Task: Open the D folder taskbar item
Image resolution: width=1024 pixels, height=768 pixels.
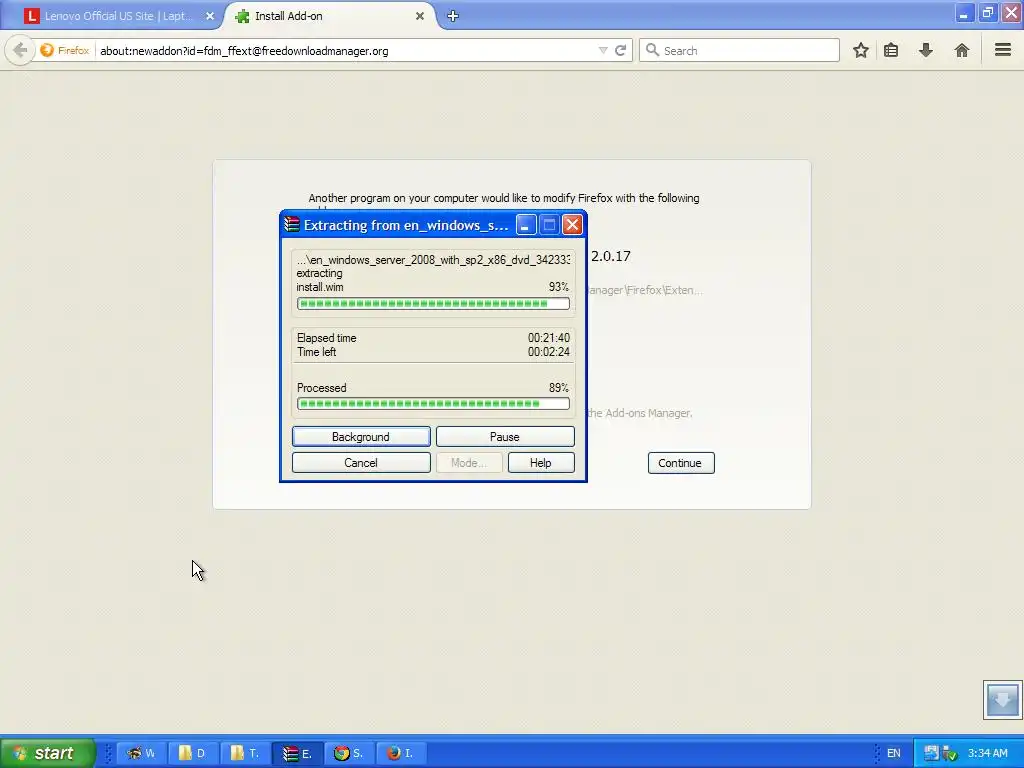Action: [193, 753]
